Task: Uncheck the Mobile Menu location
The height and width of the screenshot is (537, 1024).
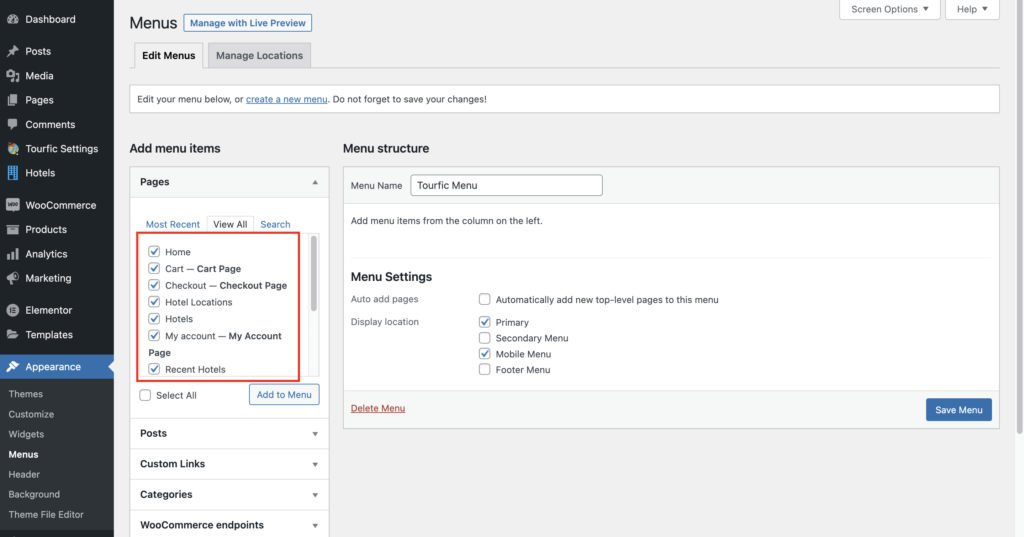Action: pos(485,353)
